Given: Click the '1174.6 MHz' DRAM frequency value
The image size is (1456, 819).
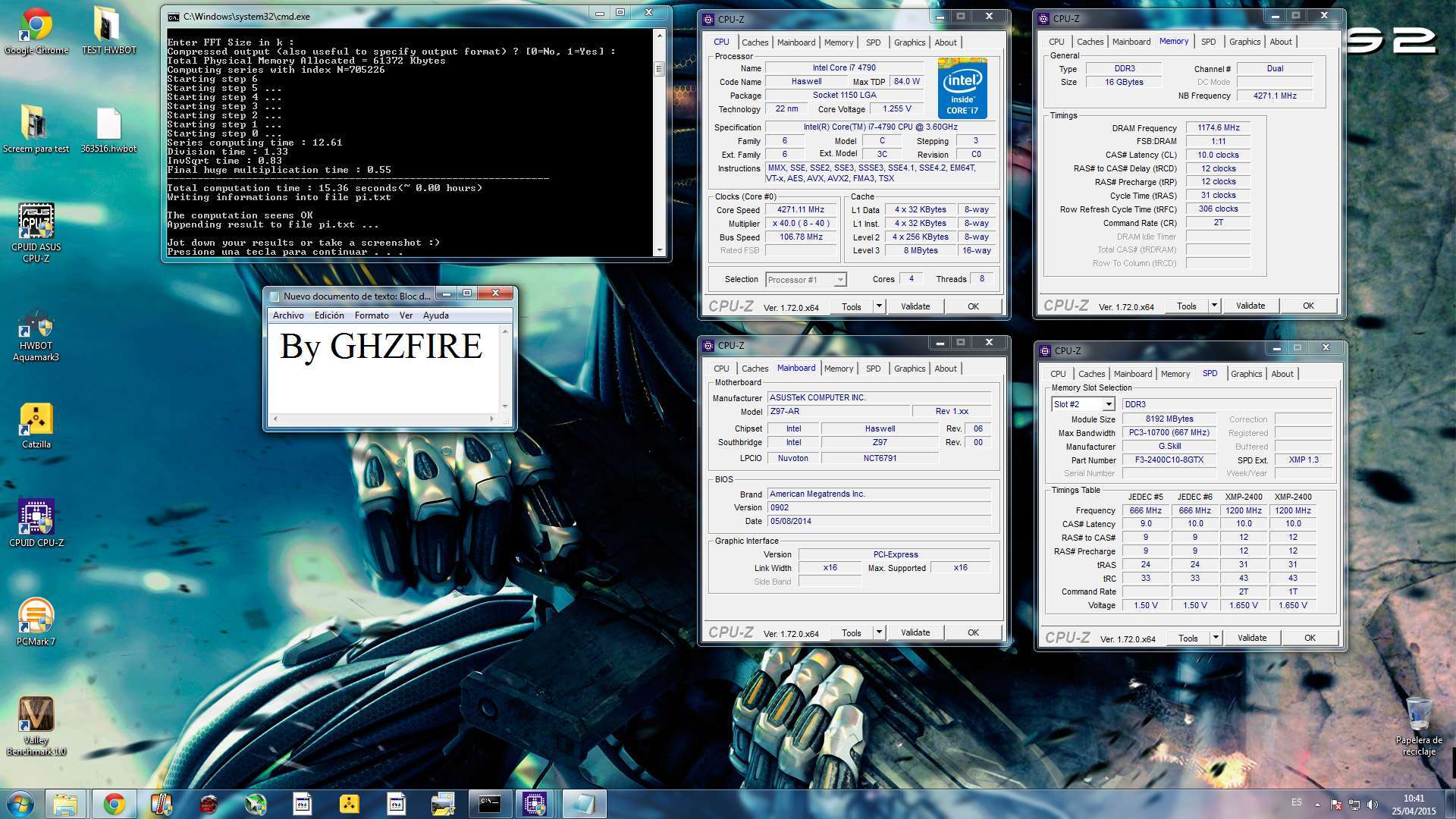Looking at the screenshot, I should click(x=1218, y=127).
